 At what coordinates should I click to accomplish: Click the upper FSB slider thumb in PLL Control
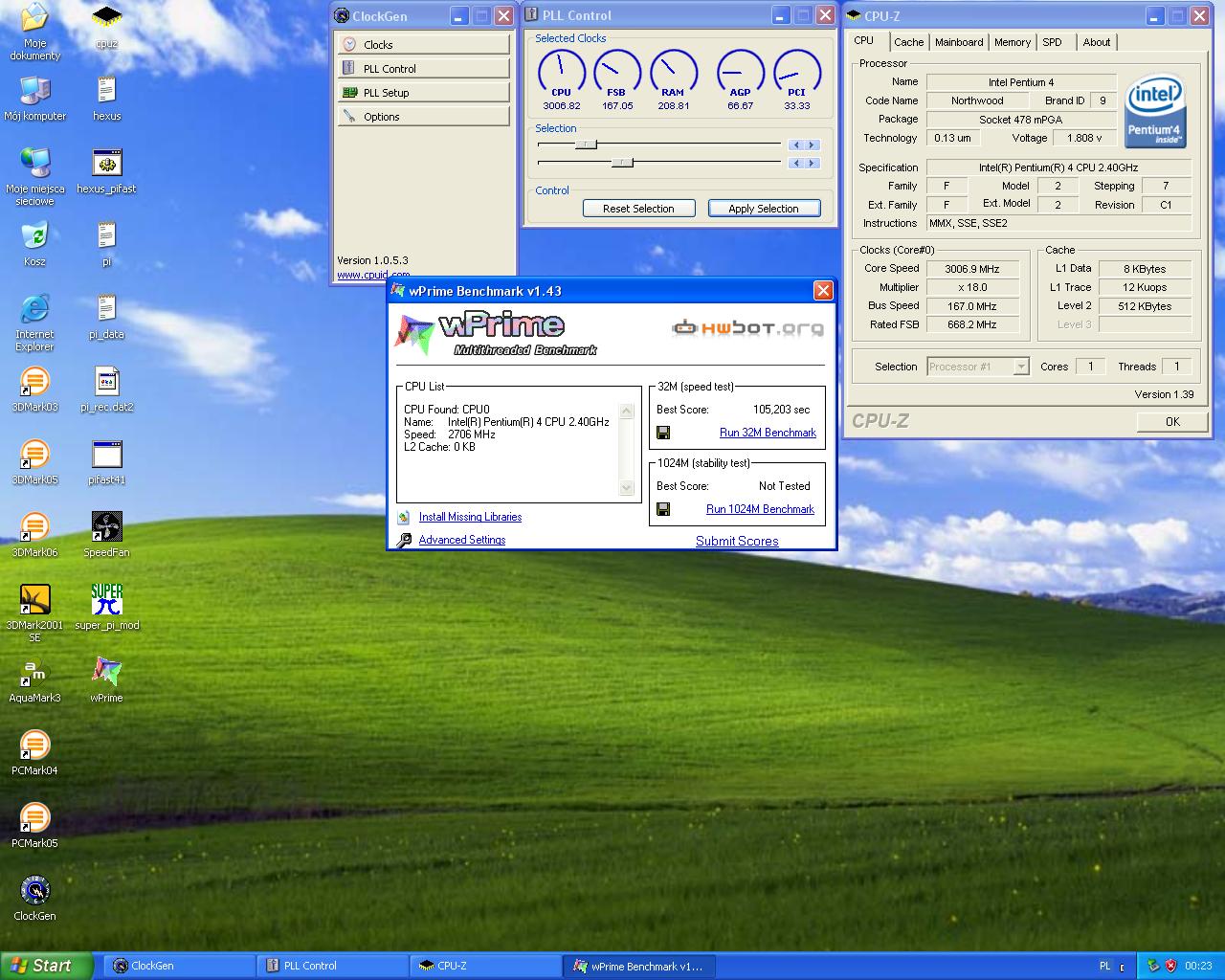point(586,145)
